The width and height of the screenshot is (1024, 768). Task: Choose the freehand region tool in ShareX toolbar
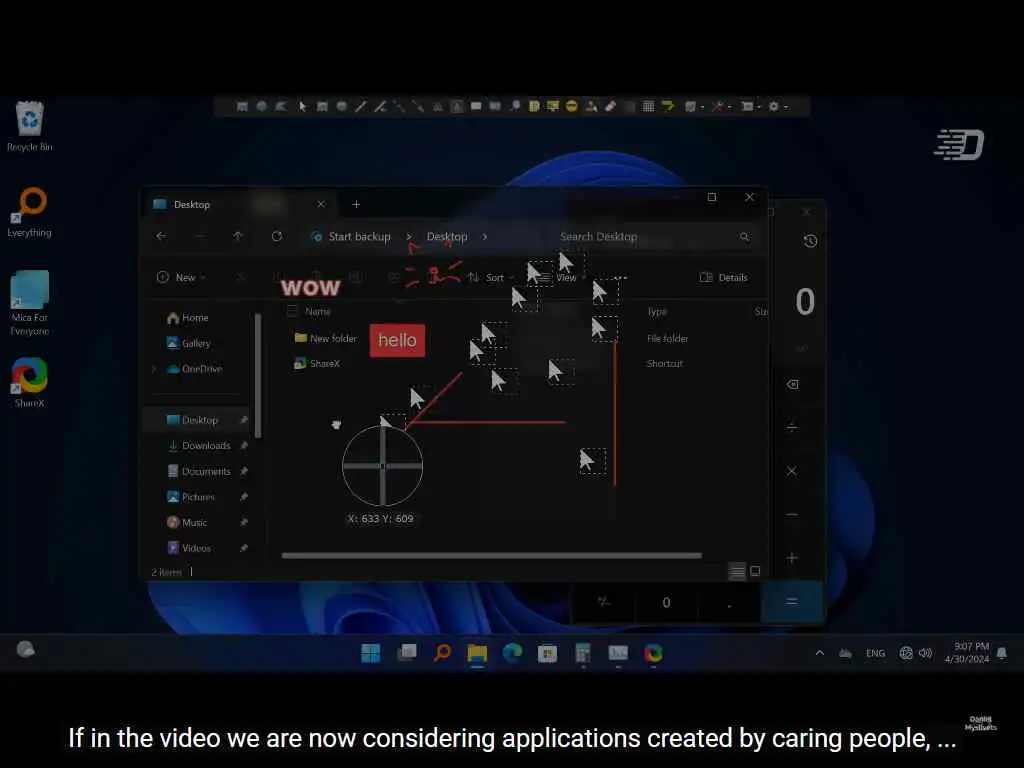[281, 106]
